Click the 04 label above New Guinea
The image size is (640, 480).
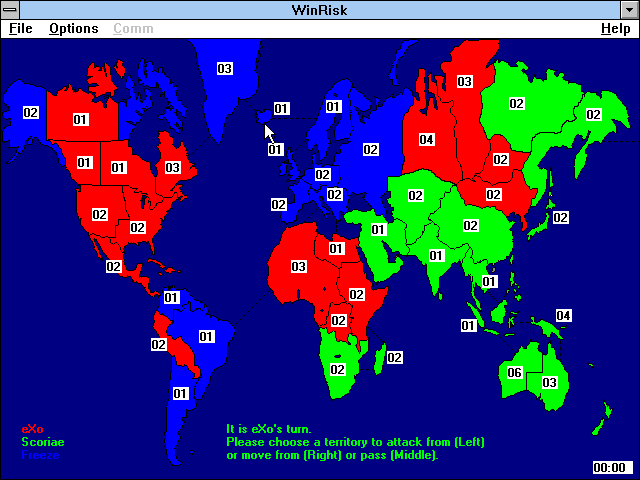563,316
